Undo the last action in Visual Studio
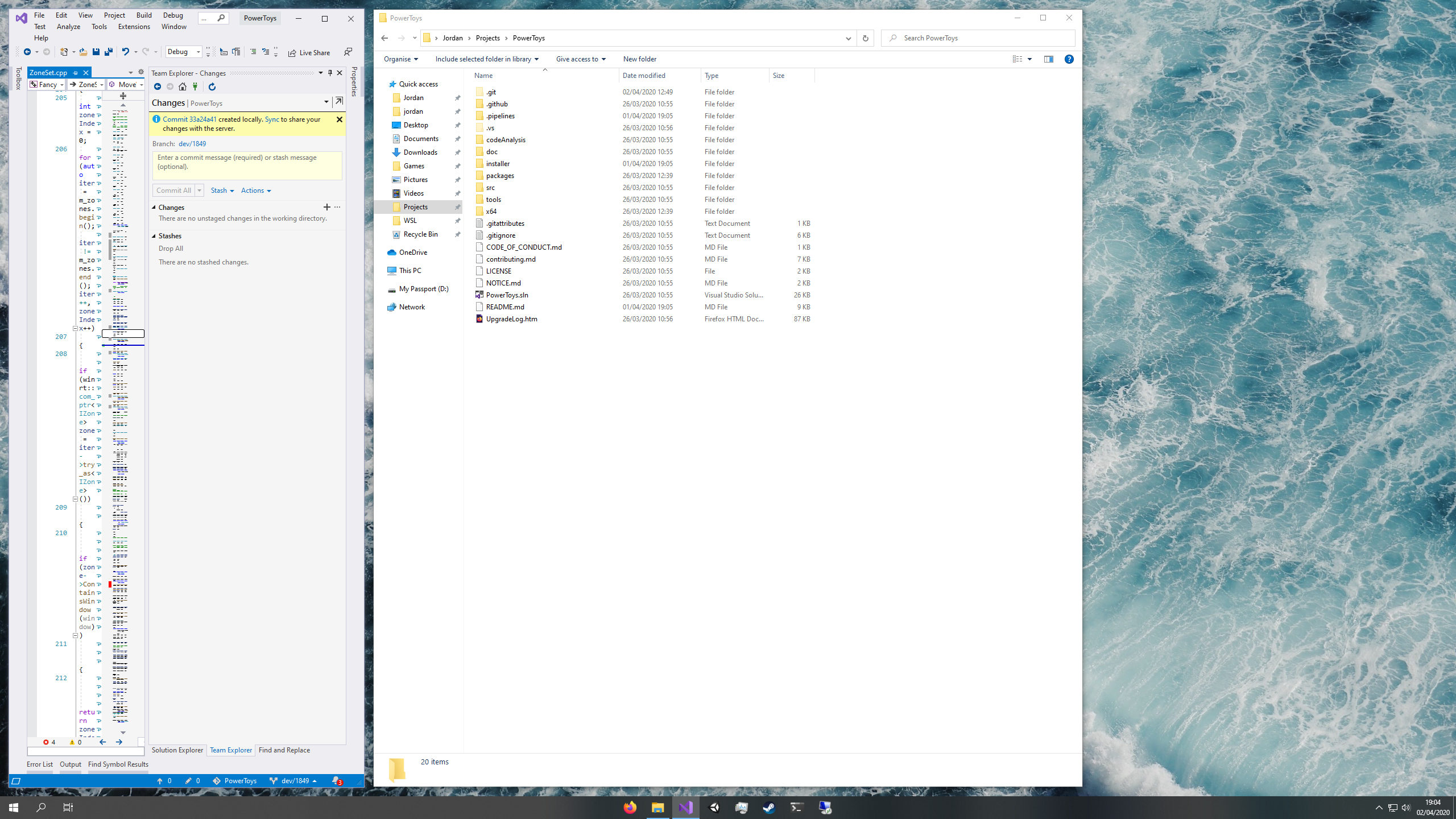1456x819 pixels. [126, 52]
